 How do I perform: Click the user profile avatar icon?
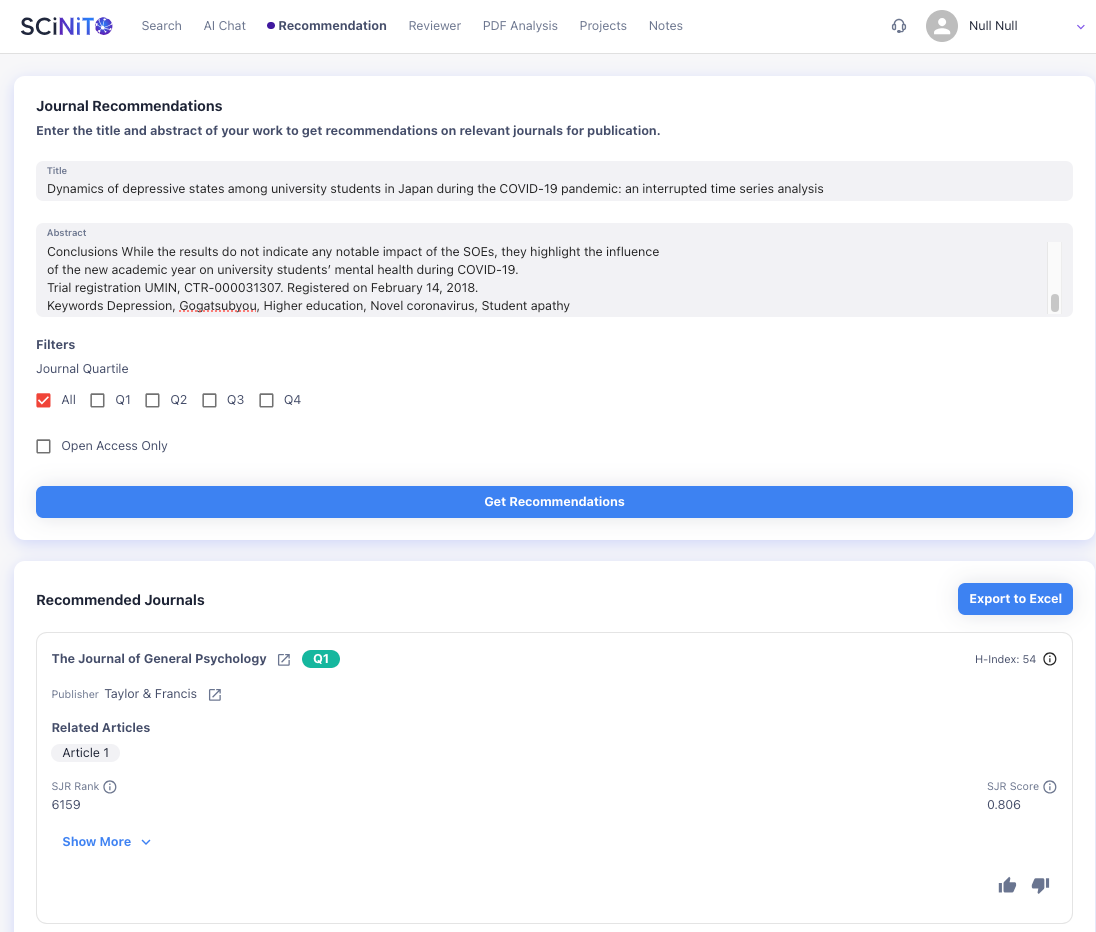click(x=941, y=26)
